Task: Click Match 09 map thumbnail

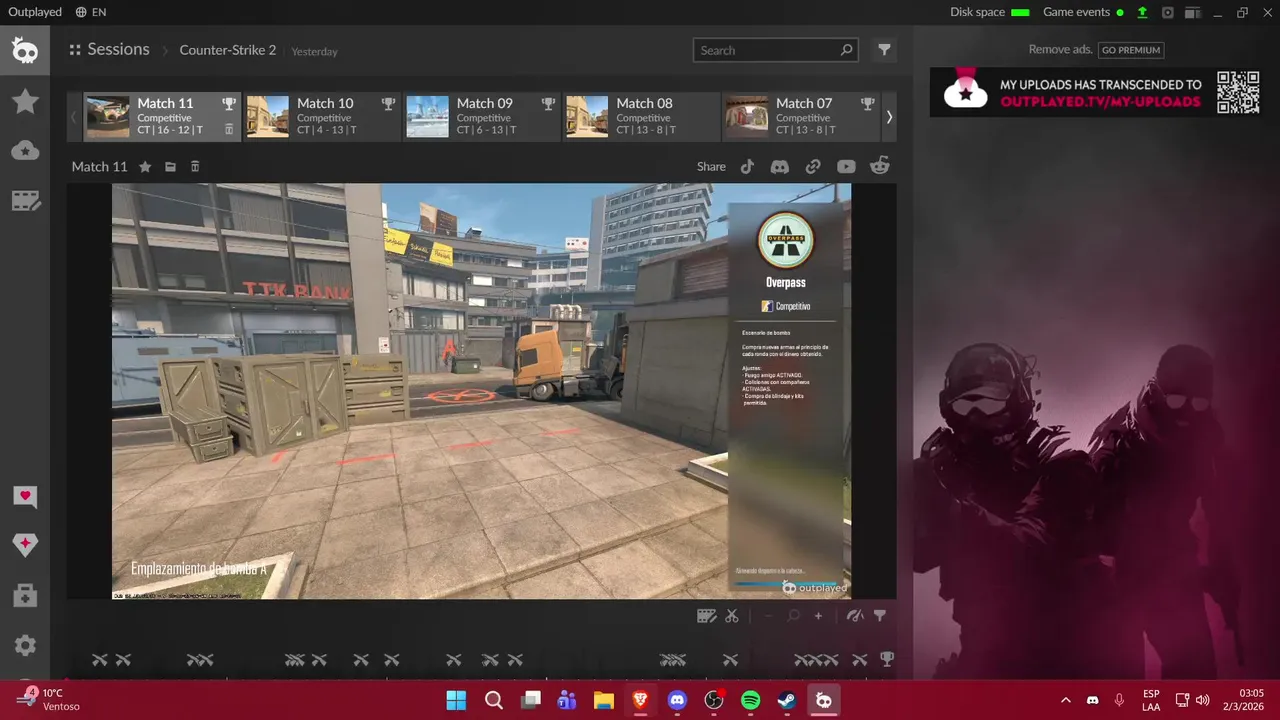Action: tap(427, 116)
